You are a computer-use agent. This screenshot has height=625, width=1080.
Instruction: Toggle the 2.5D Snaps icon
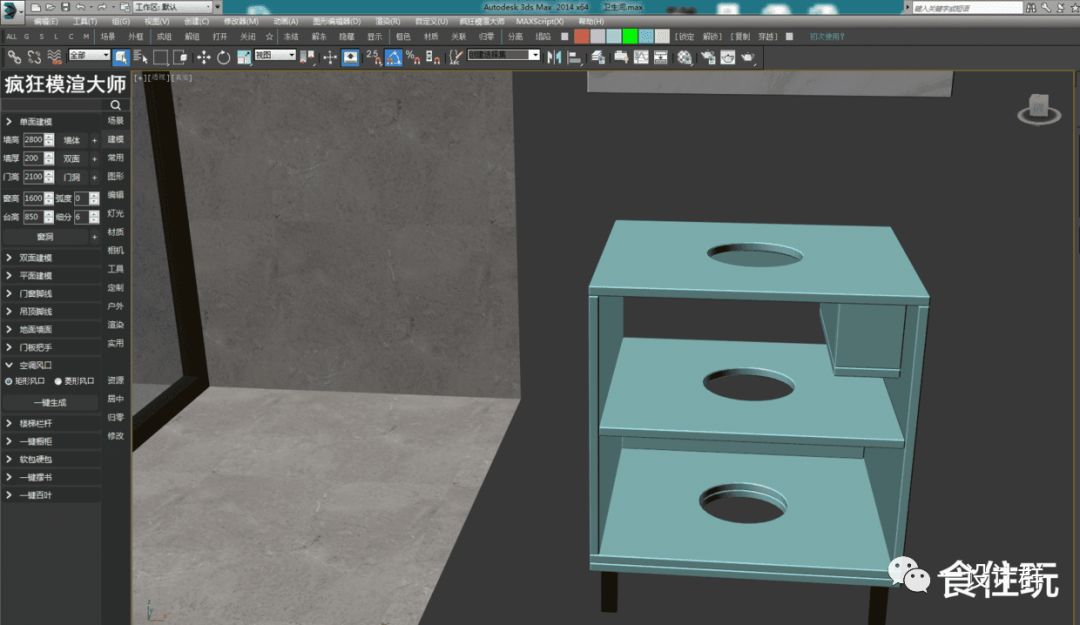373,57
